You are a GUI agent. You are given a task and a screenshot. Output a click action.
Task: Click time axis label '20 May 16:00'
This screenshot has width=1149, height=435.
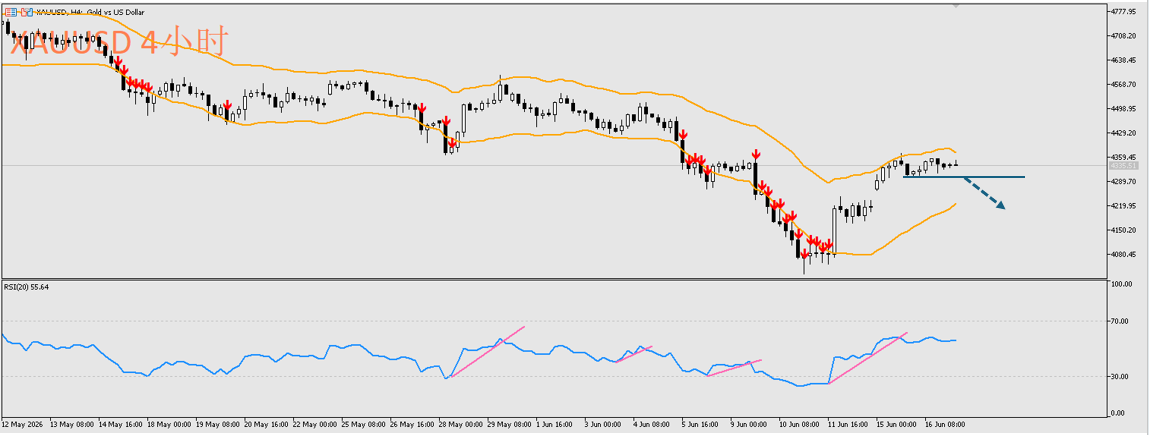click(266, 425)
